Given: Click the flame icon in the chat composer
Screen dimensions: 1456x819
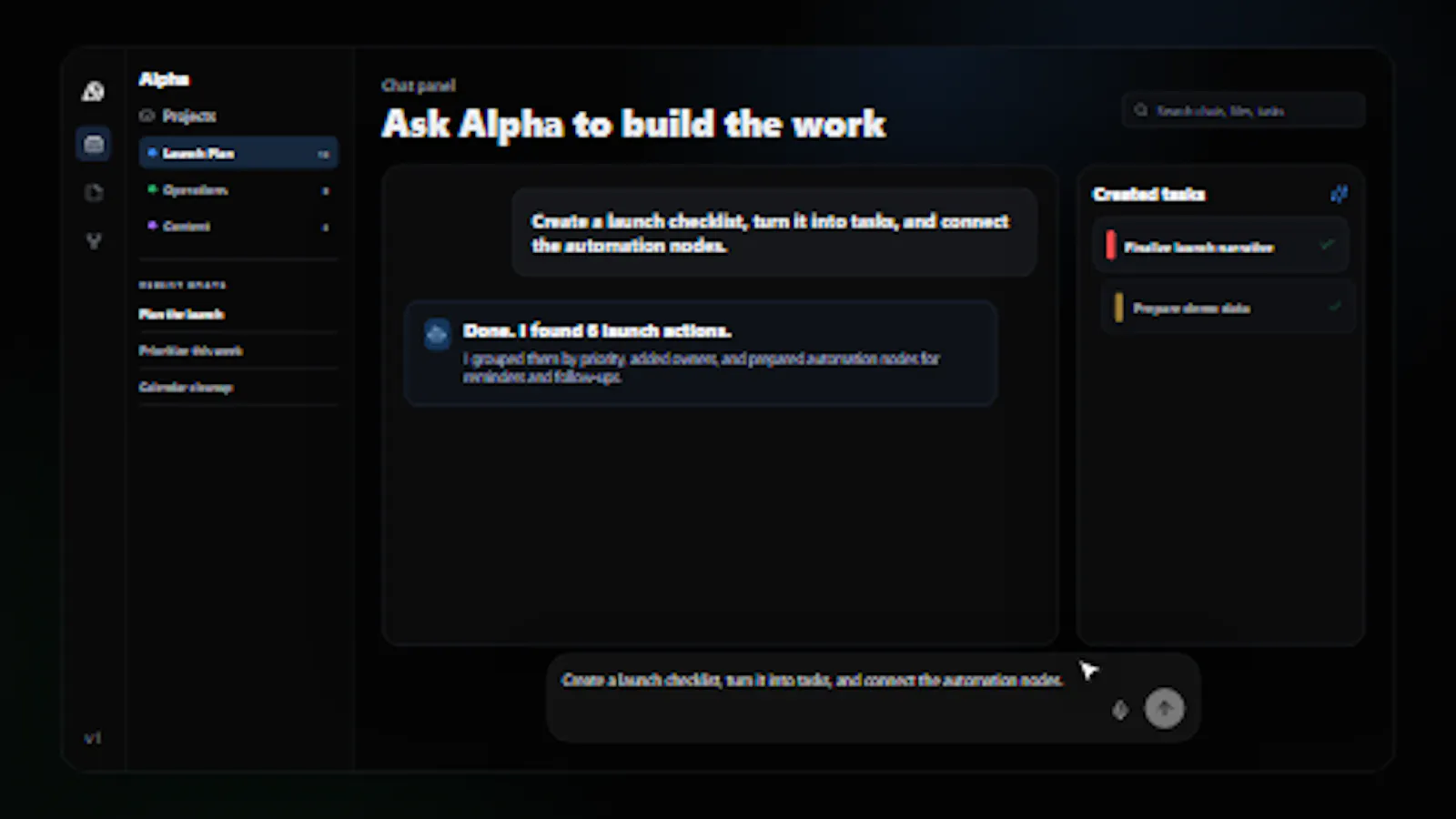Looking at the screenshot, I should 1120,710.
